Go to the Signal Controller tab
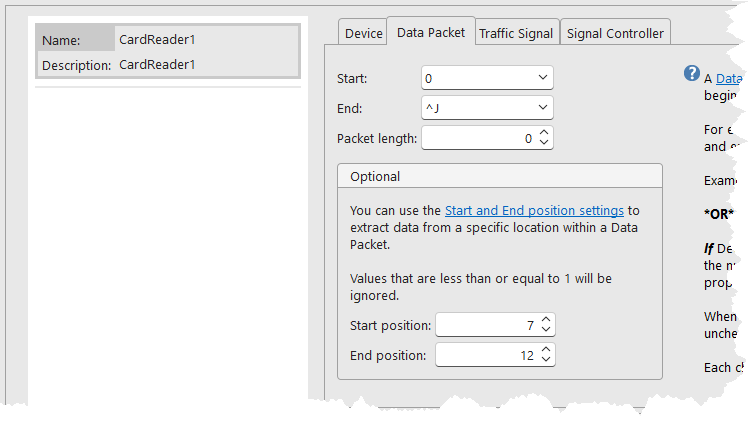755x422 pixels. click(x=615, y=33)
